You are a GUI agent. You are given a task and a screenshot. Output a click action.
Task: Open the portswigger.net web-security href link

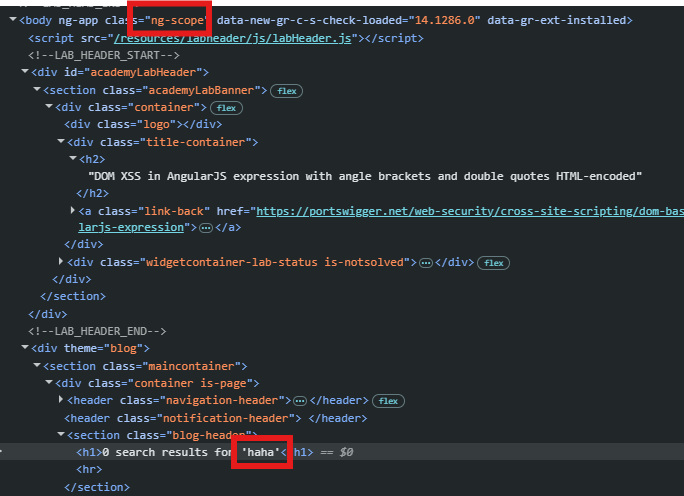point(470,211)
